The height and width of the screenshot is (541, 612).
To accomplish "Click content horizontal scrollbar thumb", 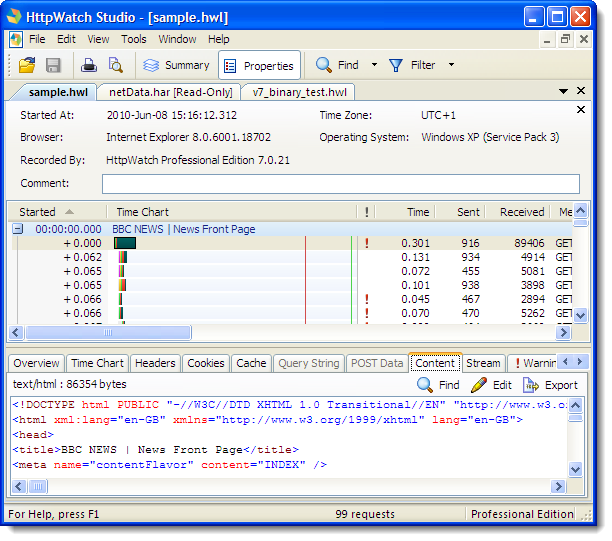I will [x=38, y=487].
